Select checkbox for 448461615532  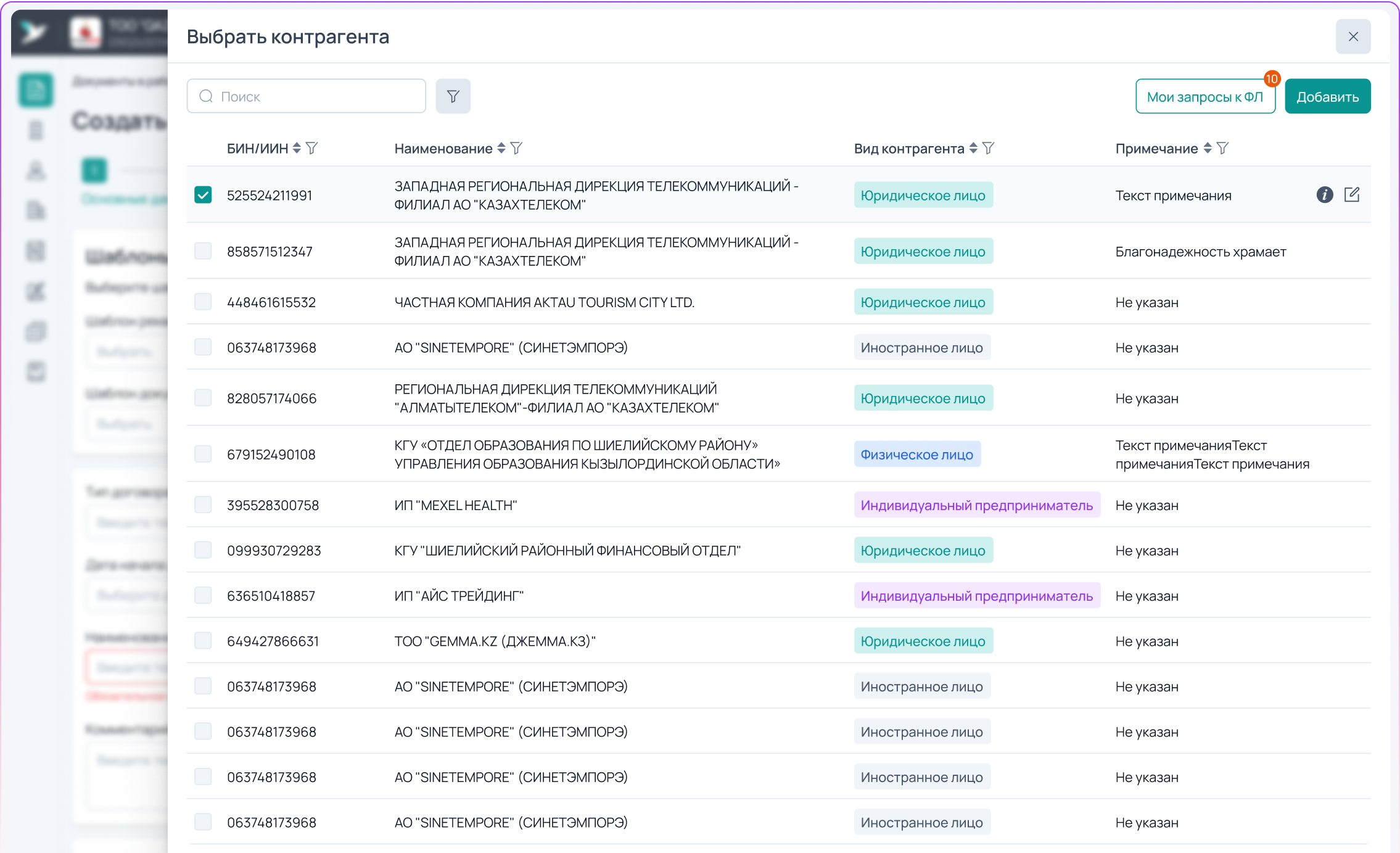point(203,302)
